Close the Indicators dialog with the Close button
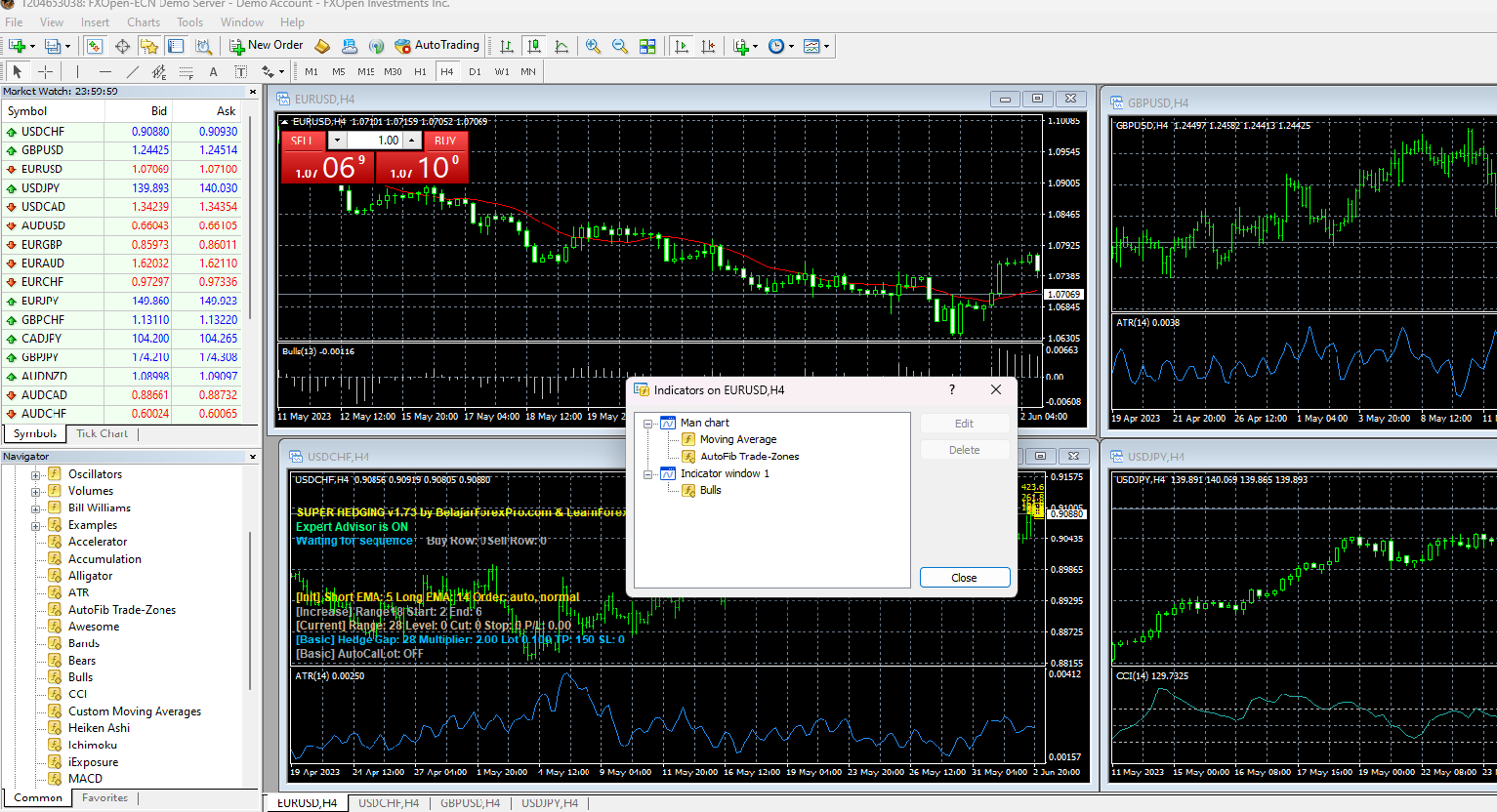Screen dimensions: 1497x812 tap(965, 578)
